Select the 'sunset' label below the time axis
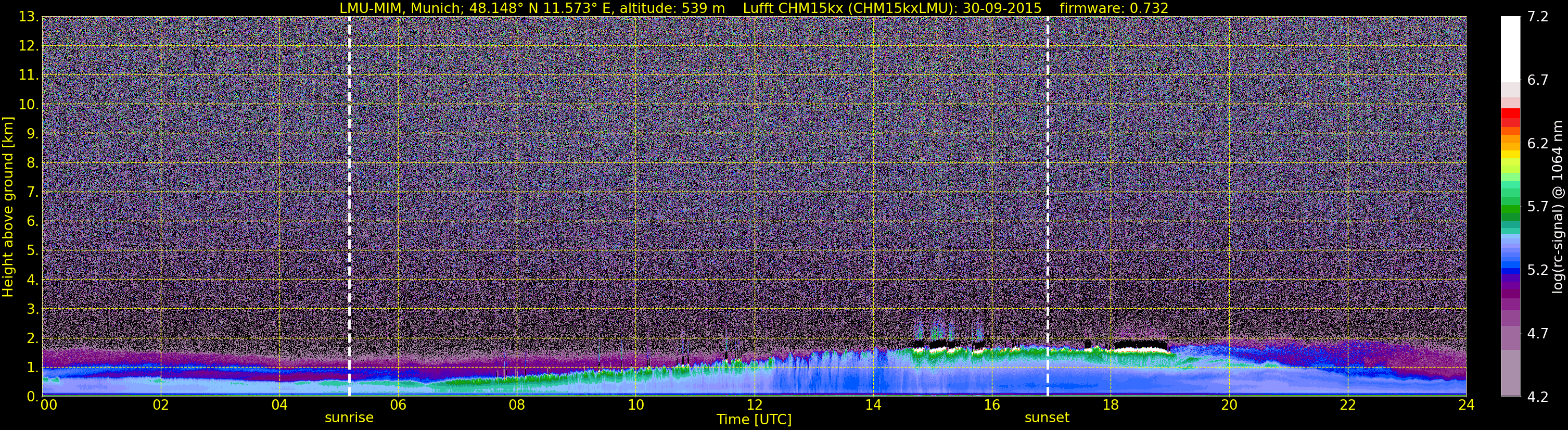The image size is (1568, 430). point(1047,418)
